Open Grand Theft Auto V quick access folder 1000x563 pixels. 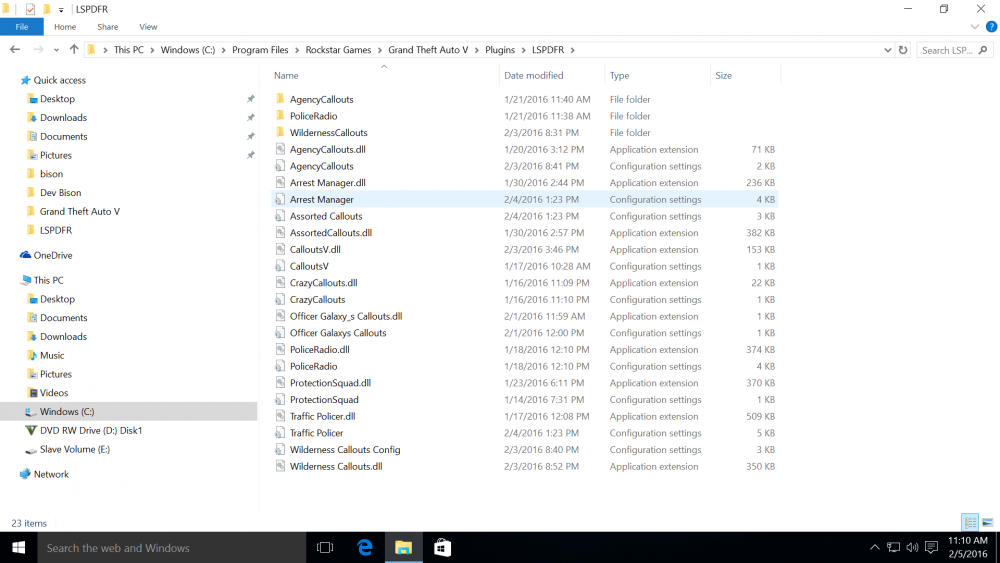coord(79,211)
